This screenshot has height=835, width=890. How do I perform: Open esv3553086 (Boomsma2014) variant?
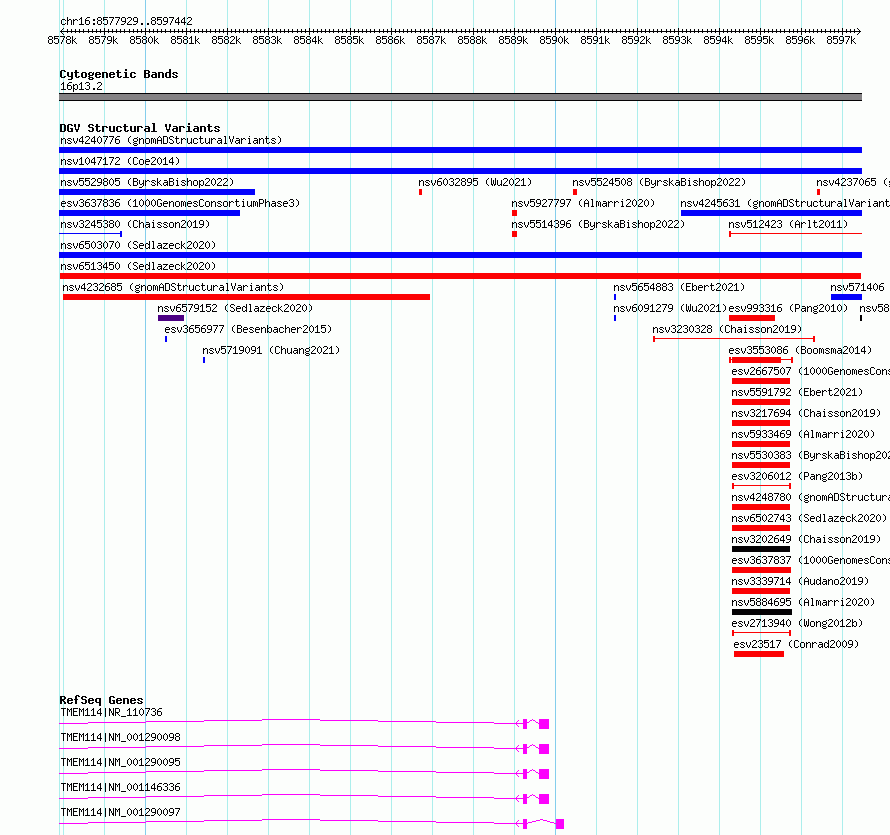[x=800, y=350]
